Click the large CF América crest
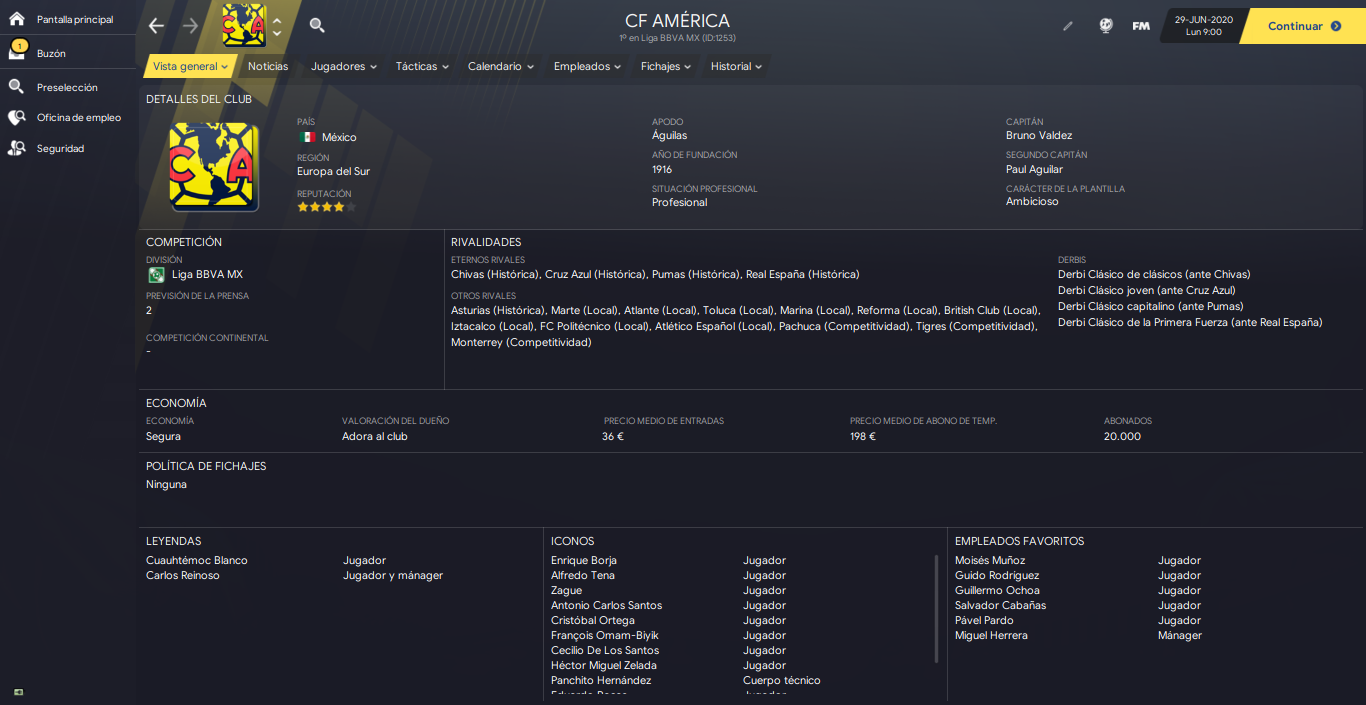Screen dimensions: 1366x705 click(x=214, y=167)
